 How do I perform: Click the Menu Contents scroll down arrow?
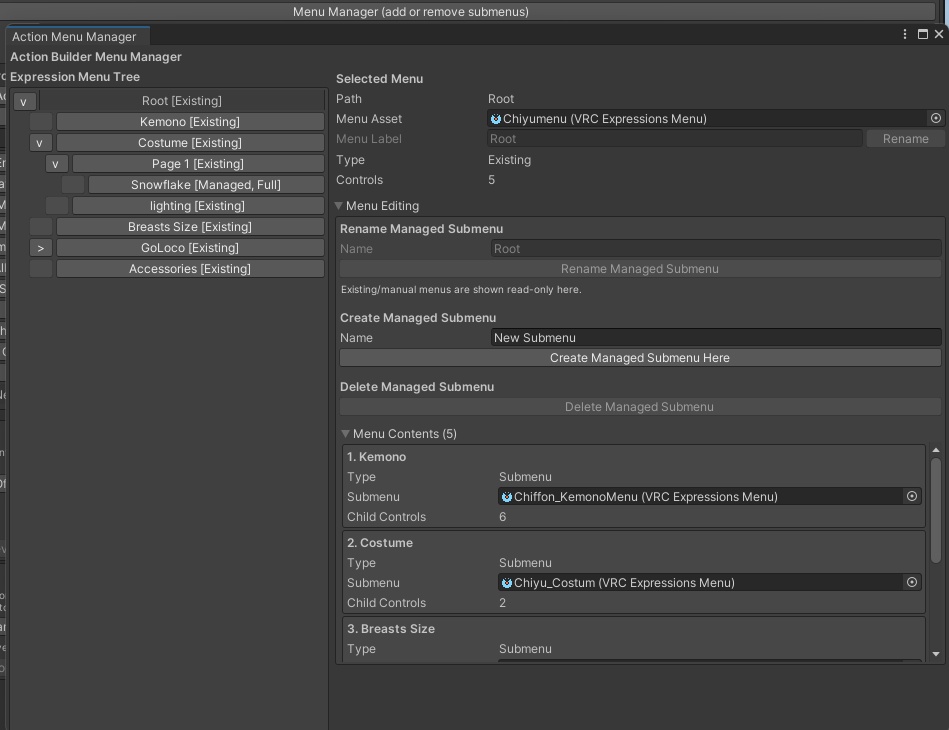coord(936,654)
